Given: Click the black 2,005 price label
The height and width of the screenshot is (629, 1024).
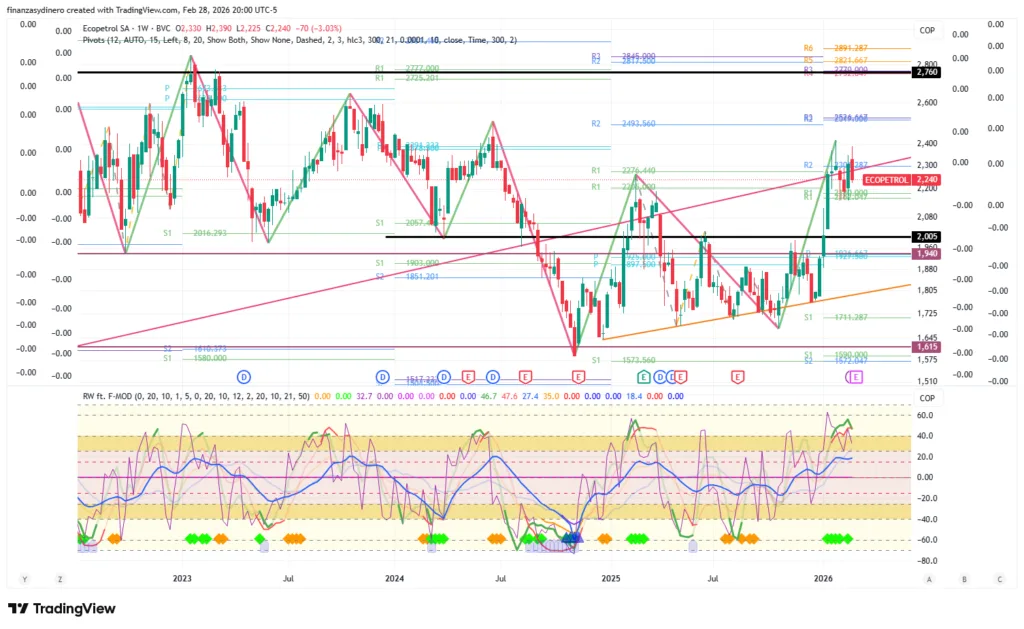Looking at the screenshot, I should click(925, 236).
